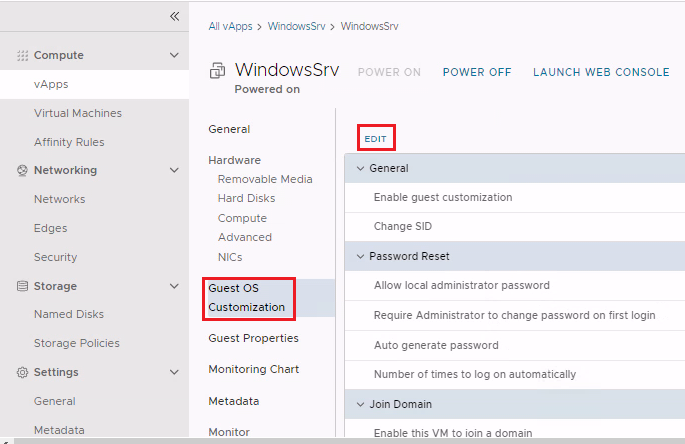Collapse the Compute section chevron
The image size is (685, 444).
point(174,56)
